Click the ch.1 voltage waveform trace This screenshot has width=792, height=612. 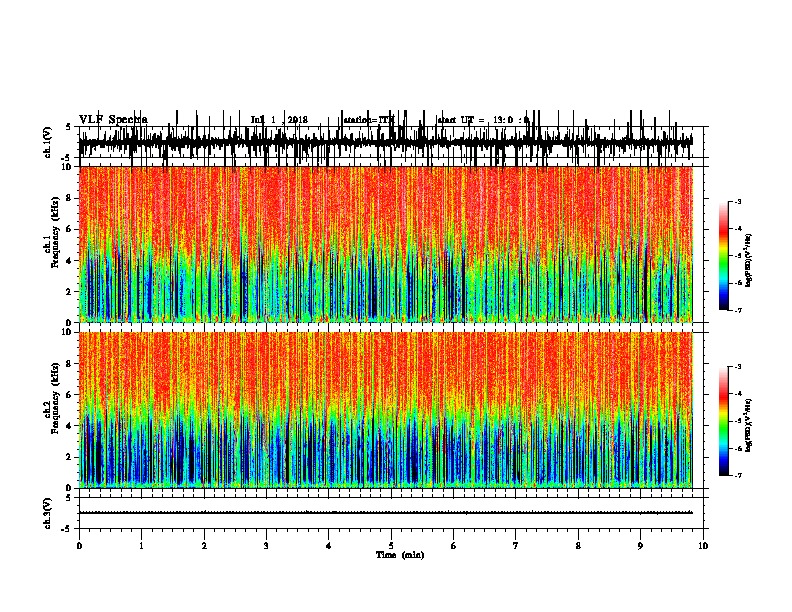coord(386,142)
